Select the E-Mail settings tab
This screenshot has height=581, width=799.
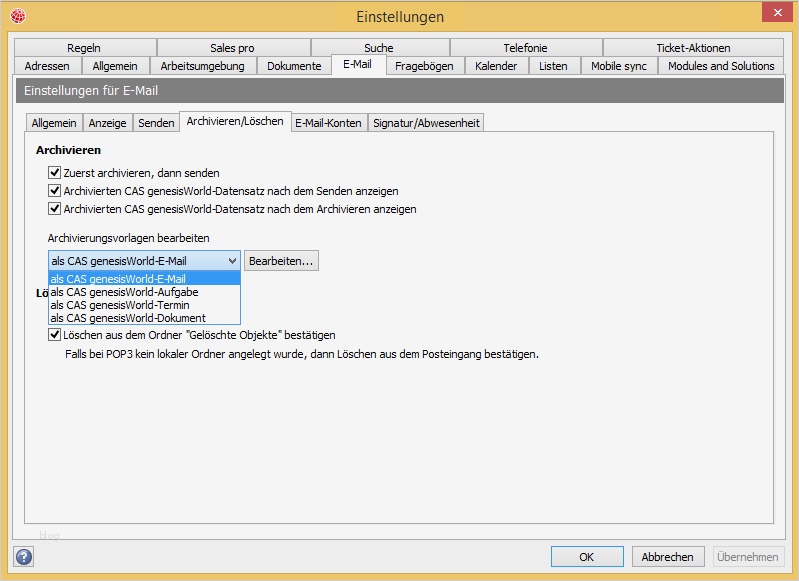point(358,64)
